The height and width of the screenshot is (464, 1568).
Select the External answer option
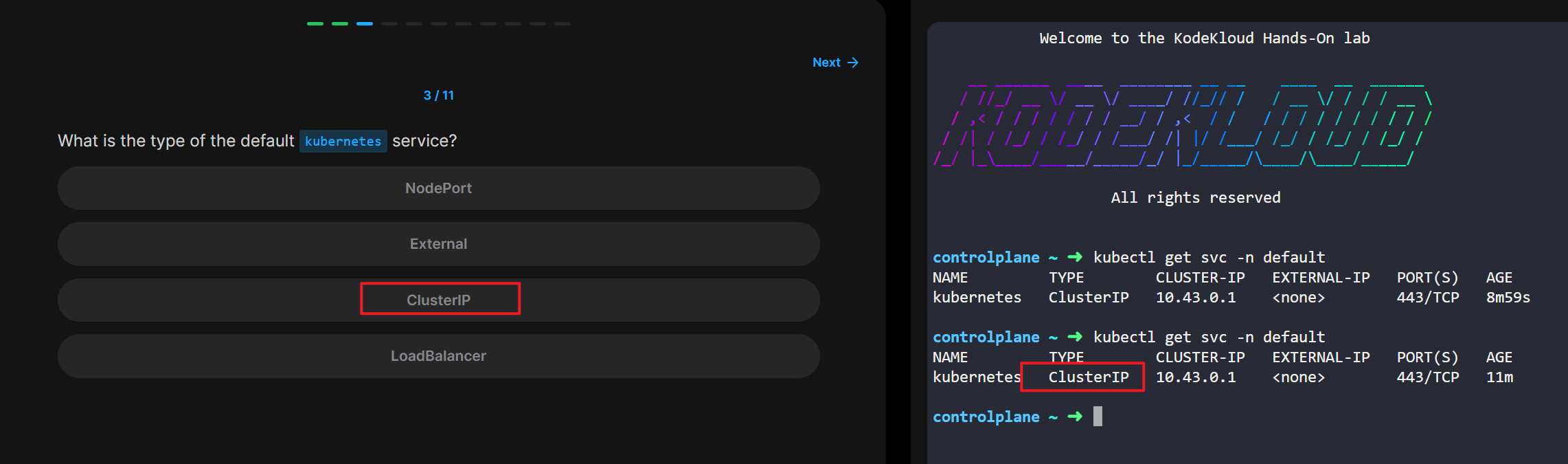pos(438,244)
